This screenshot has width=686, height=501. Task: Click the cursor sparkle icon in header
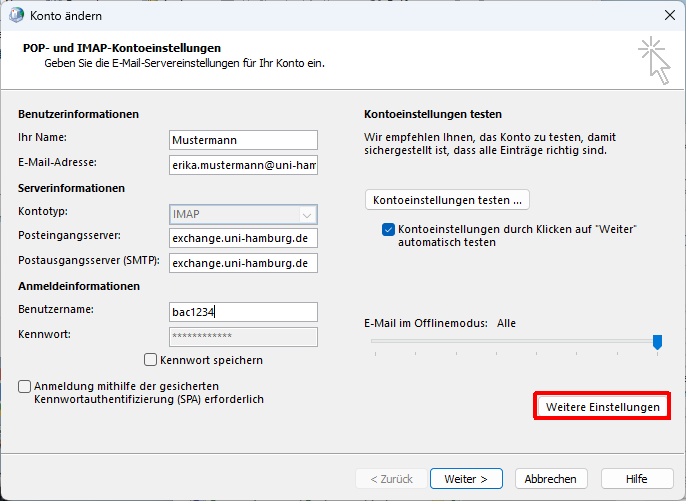click(x=654, y=60)
